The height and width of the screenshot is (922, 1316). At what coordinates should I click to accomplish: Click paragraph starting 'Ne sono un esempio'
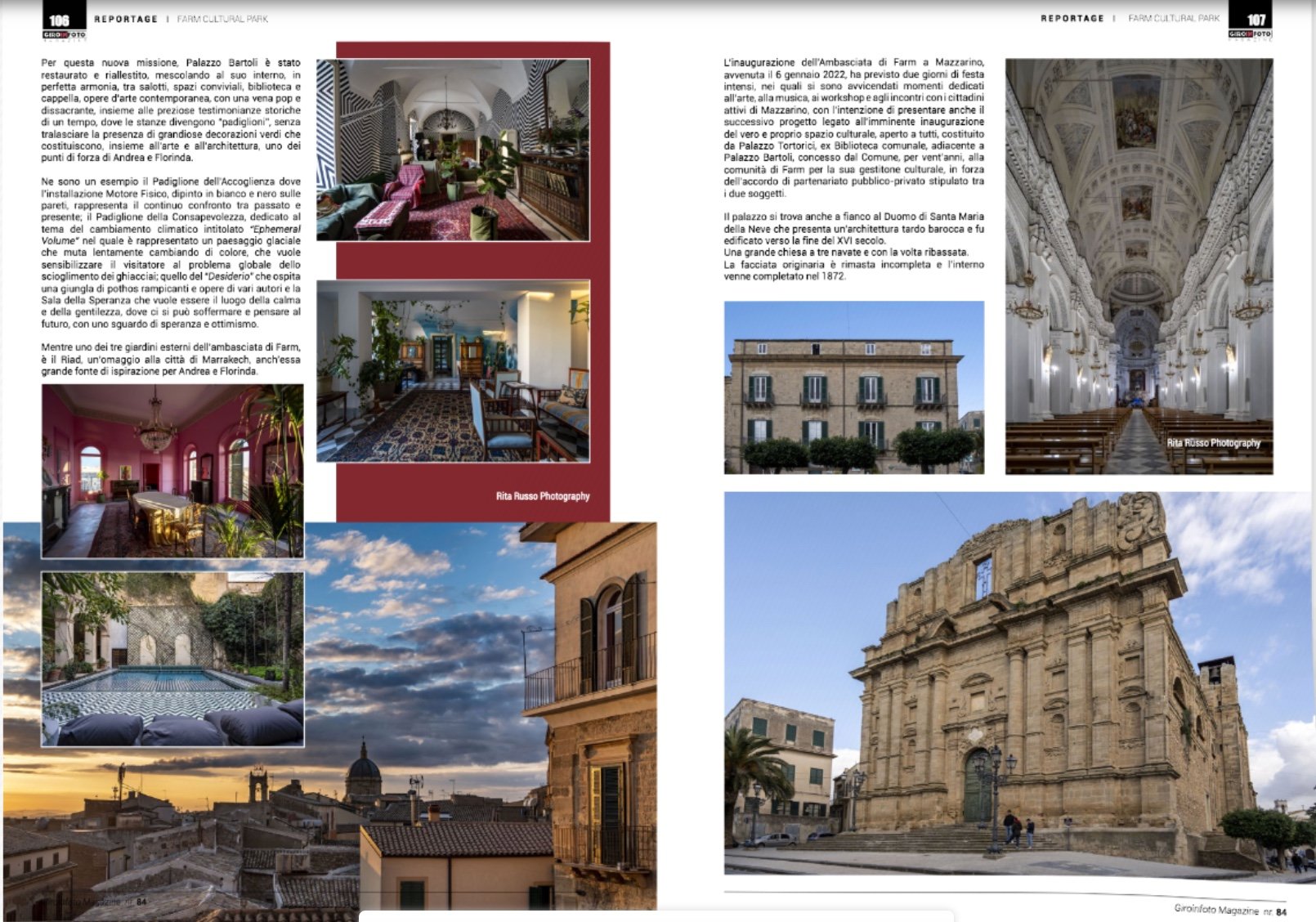coord(171,253)
